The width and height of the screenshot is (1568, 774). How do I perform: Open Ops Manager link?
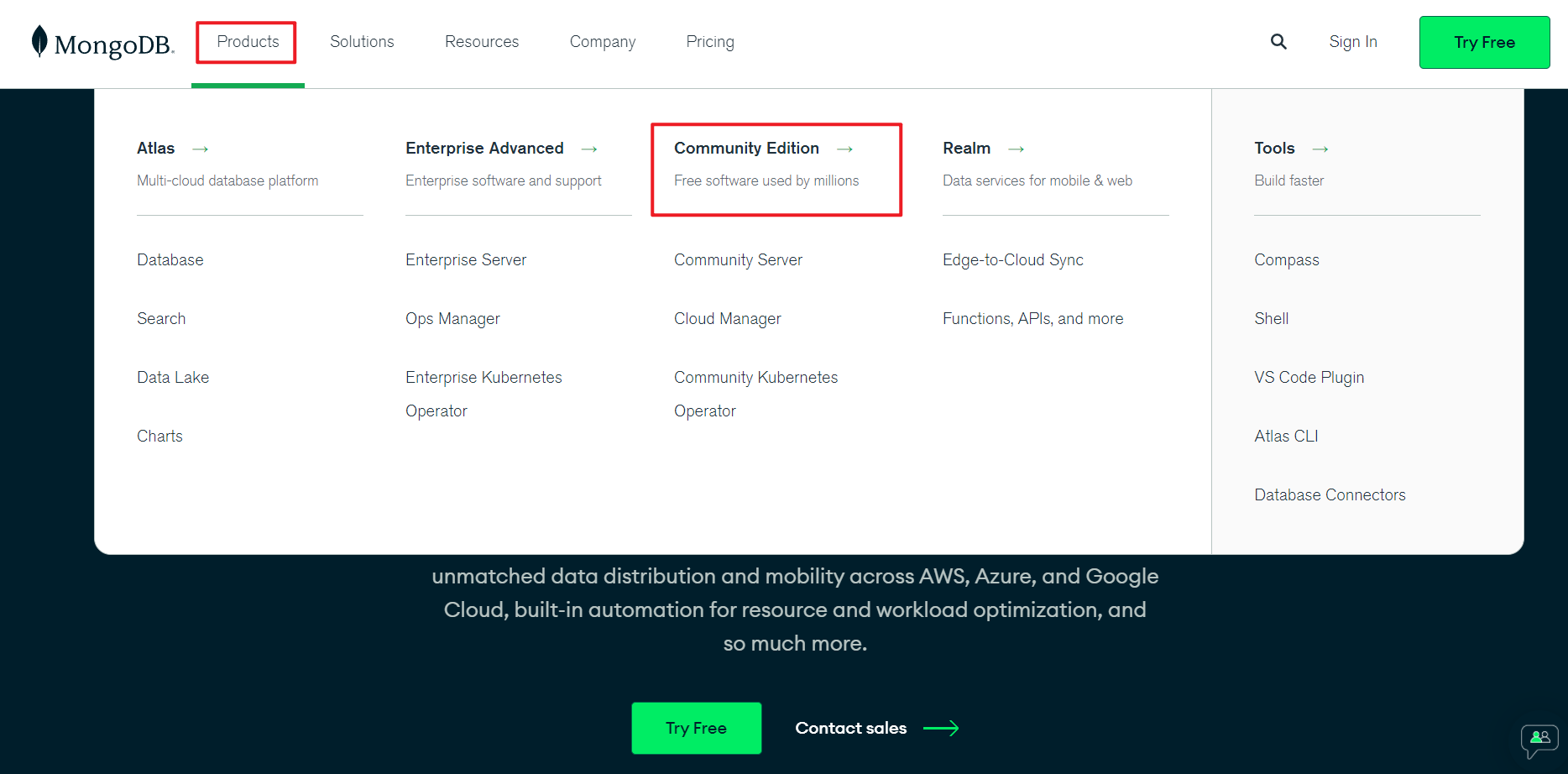(452, 319)
